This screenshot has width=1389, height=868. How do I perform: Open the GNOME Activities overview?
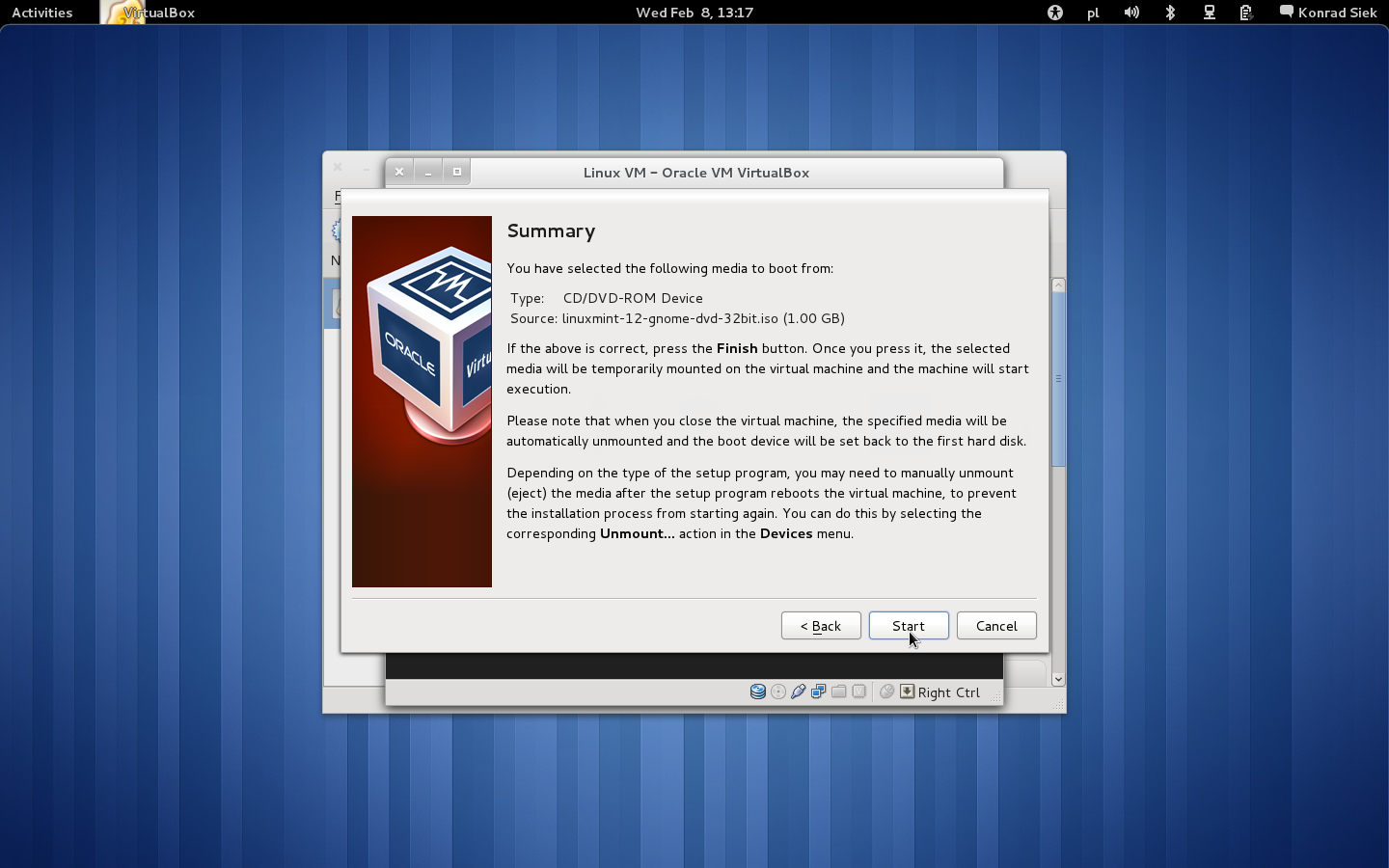pos(42,13)
